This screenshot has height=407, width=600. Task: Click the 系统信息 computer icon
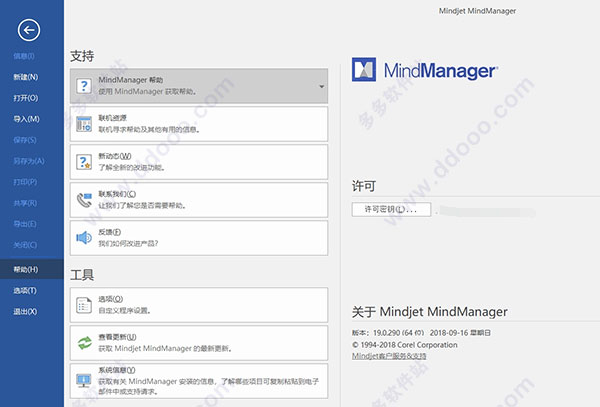pos(84,380)
